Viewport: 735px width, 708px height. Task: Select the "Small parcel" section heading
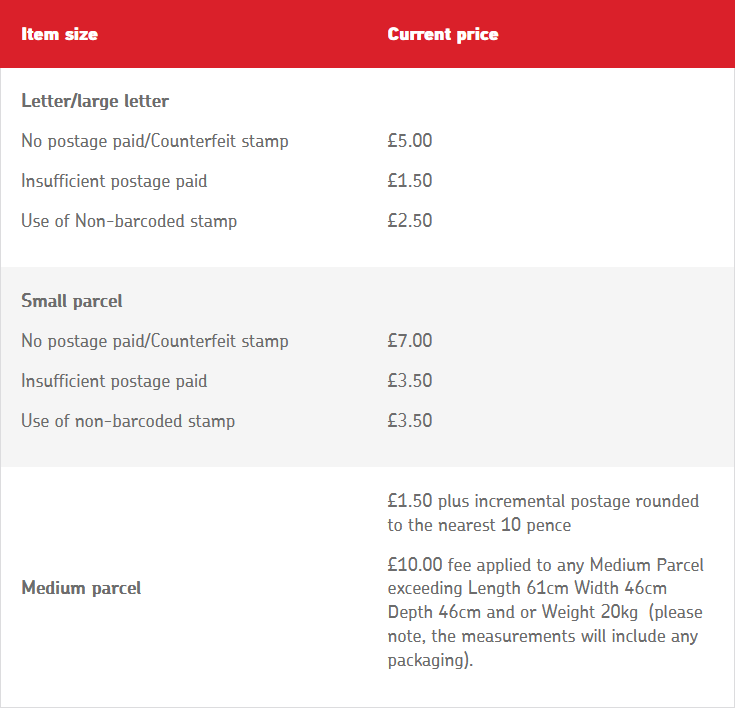pyautogui.click(x=72, y=301)
